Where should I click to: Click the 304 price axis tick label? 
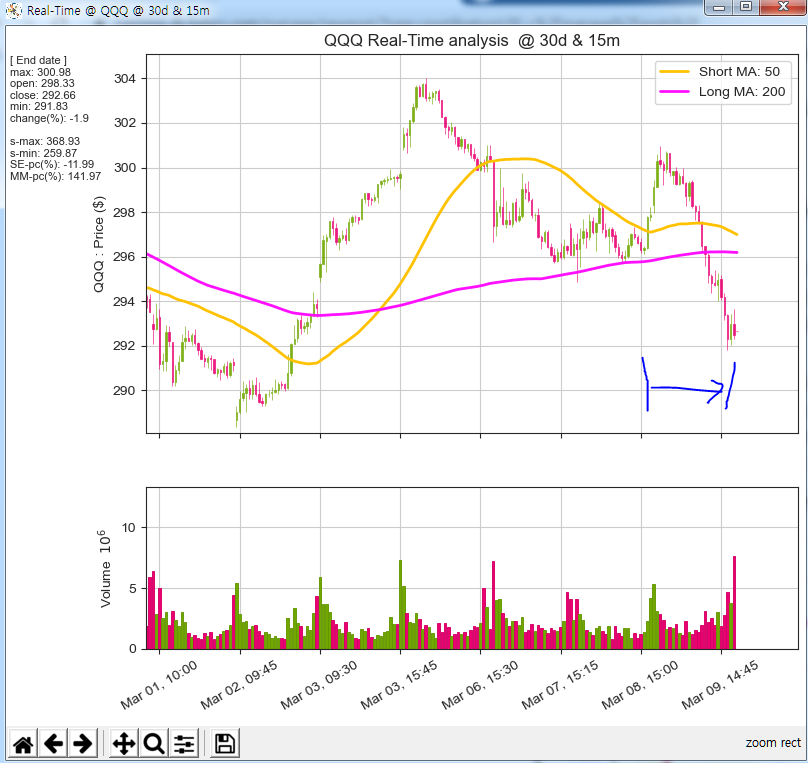click(125, 78)
